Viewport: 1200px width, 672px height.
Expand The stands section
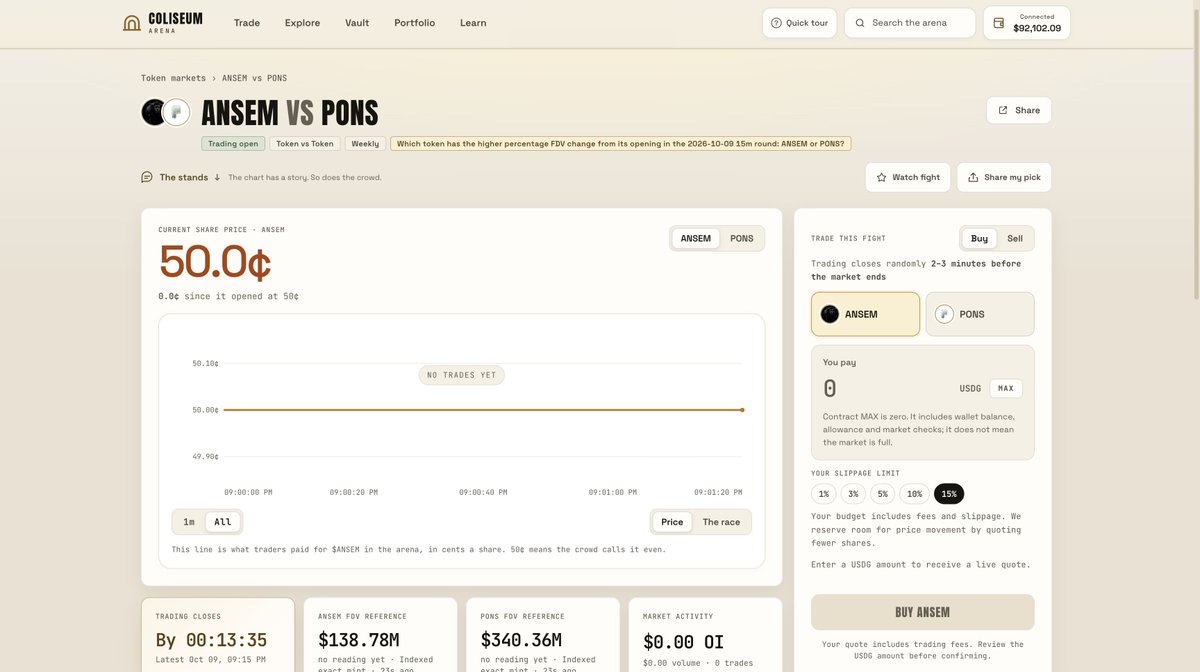coord(181,177)
